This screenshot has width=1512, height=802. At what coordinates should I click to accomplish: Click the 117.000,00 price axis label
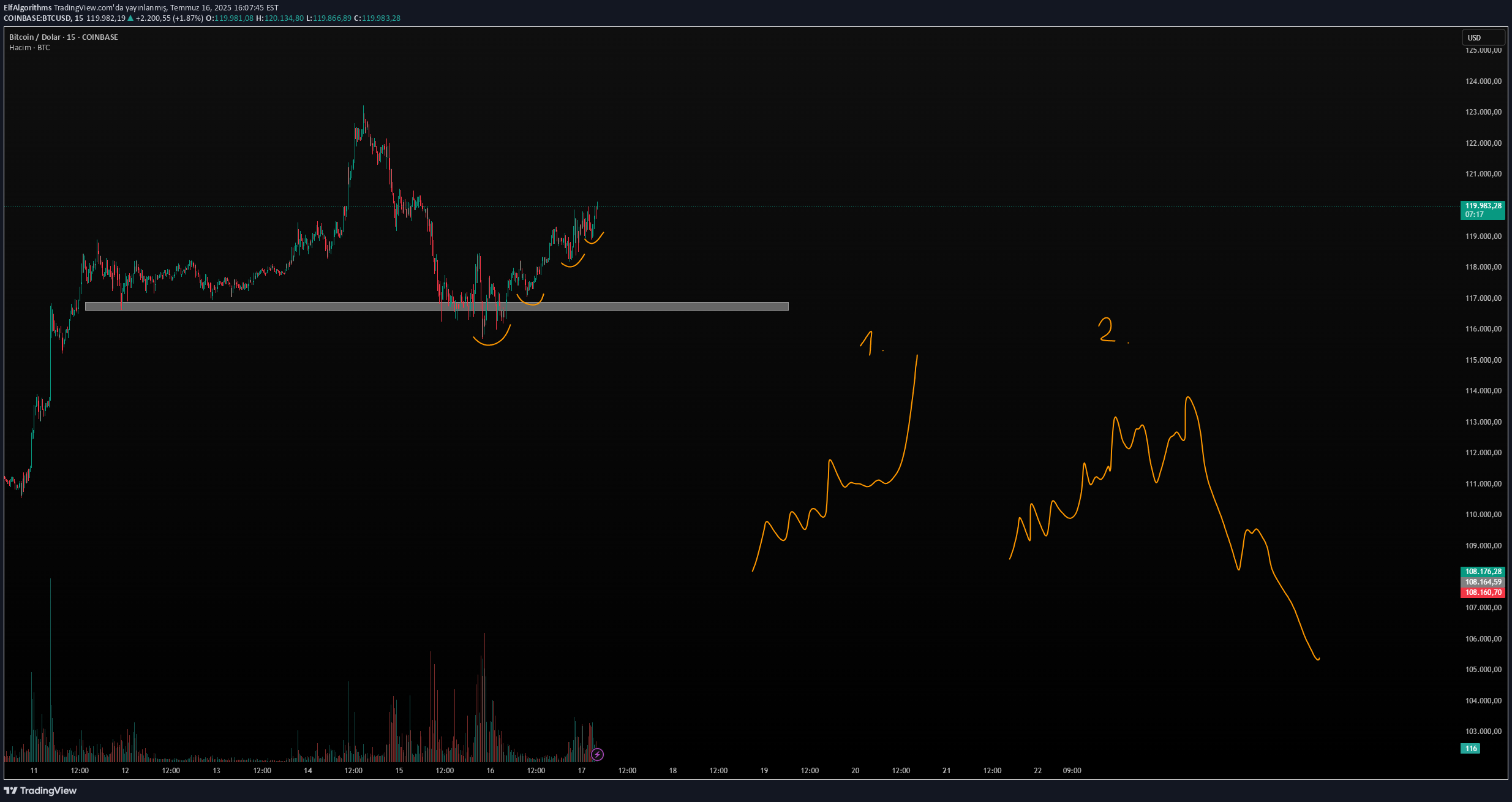[x=1483, y=298]
